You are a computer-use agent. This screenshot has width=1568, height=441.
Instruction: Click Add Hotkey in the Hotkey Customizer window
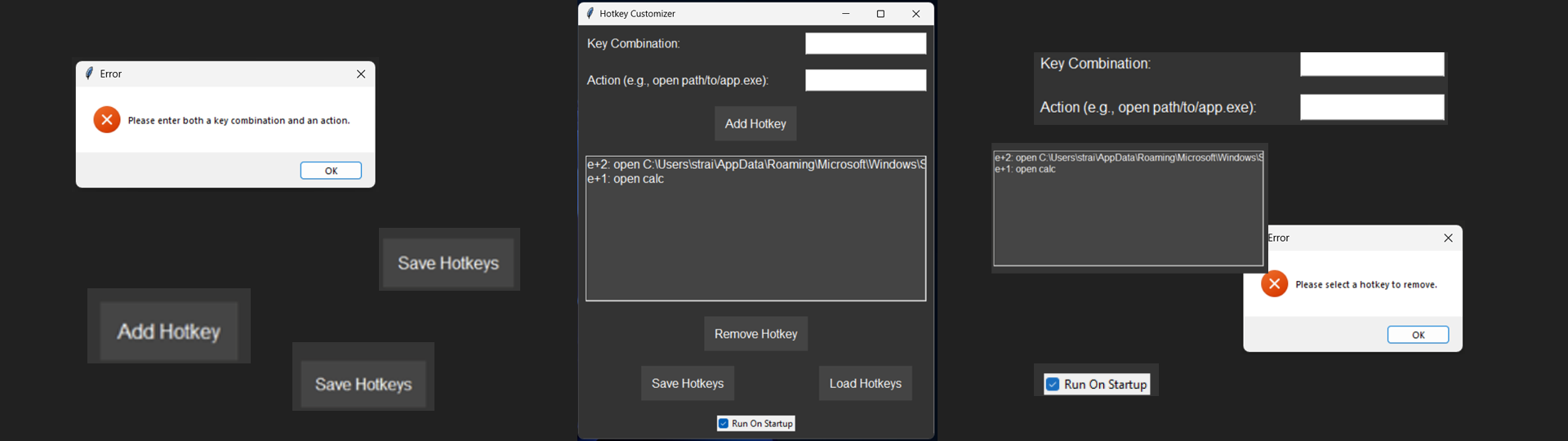click(755, 123)
